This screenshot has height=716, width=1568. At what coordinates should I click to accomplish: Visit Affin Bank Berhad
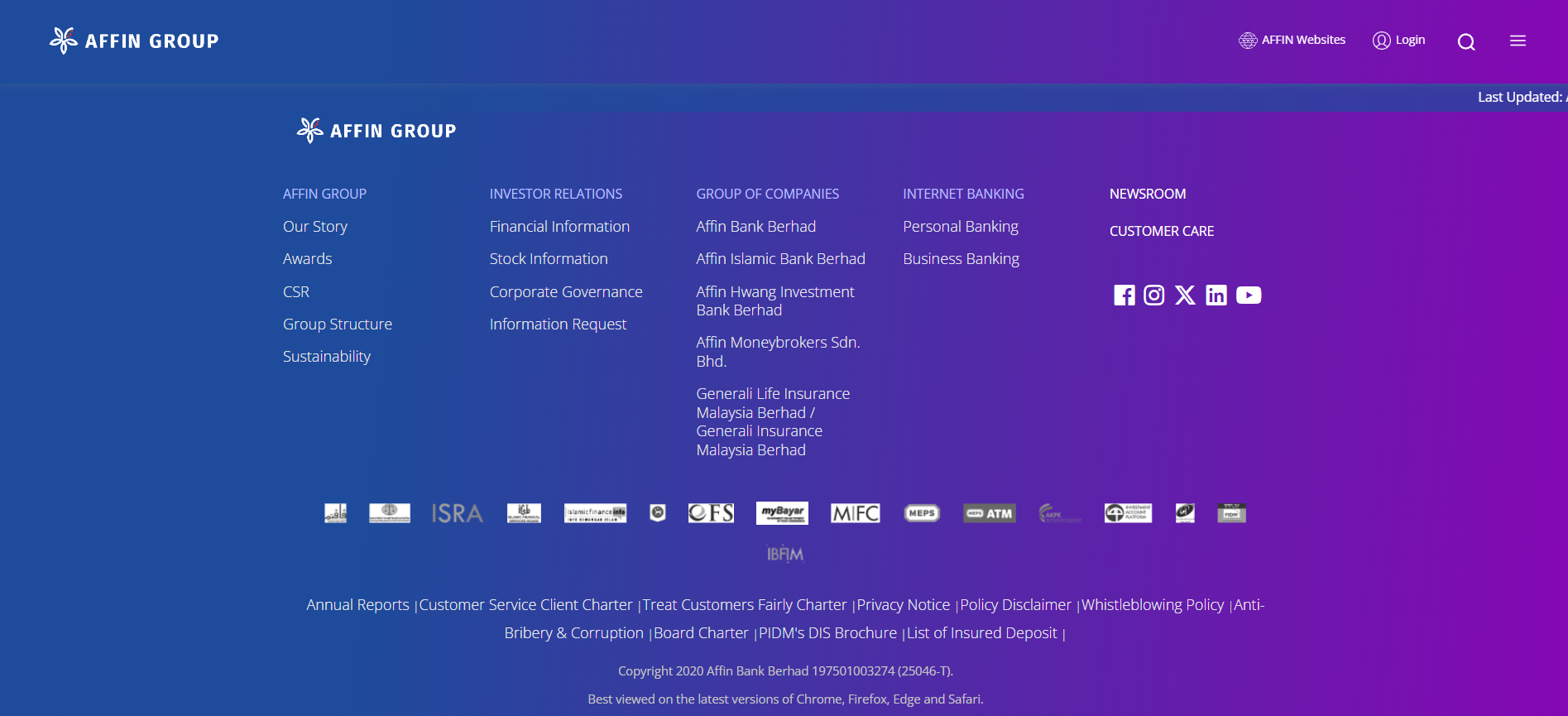pyautogui.click(x=756, y=227)
